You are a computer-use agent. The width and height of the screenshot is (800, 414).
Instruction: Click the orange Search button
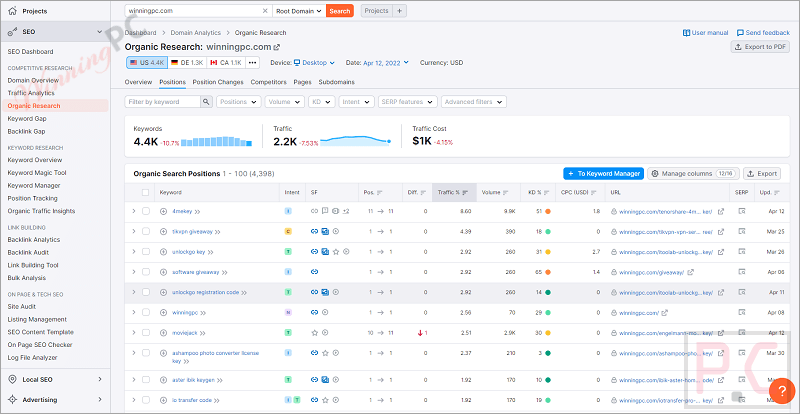(340, 11)
